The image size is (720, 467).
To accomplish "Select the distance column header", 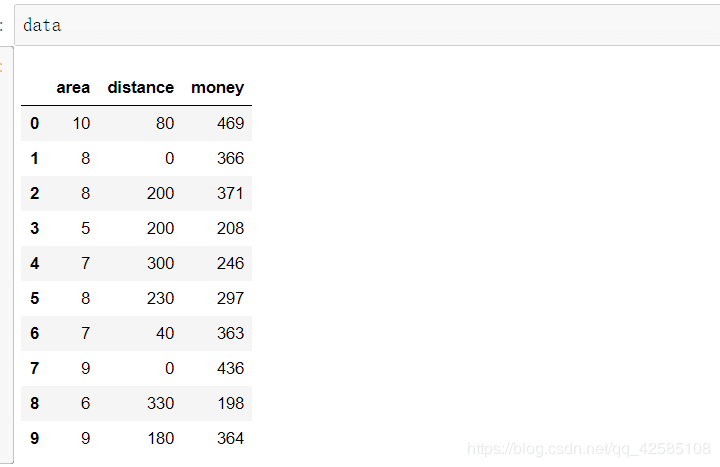I will (141, 88).
